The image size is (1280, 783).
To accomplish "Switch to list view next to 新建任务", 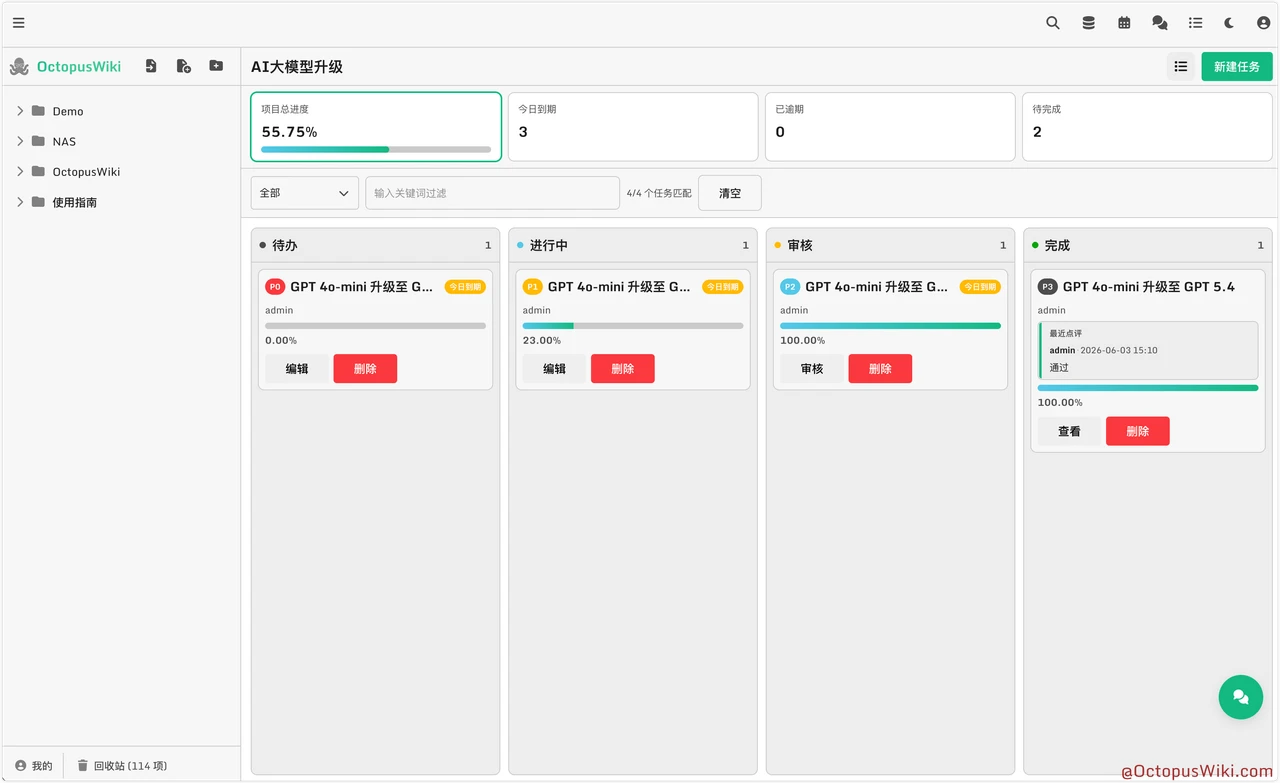I will pyautogui.click(x=1181, y=67).
